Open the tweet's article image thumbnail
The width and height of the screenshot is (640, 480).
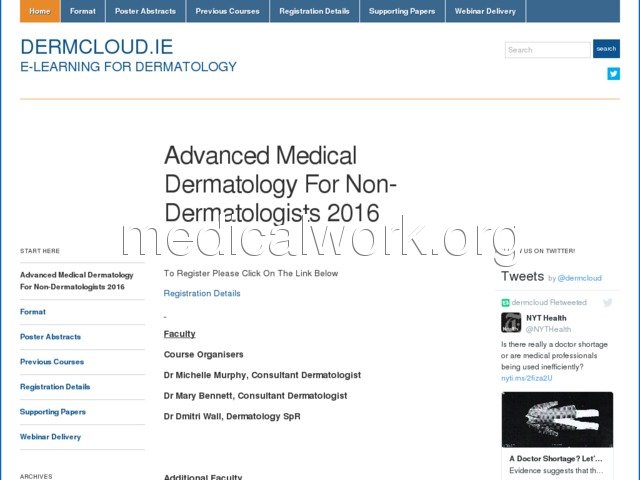click(x=557, y=420)
